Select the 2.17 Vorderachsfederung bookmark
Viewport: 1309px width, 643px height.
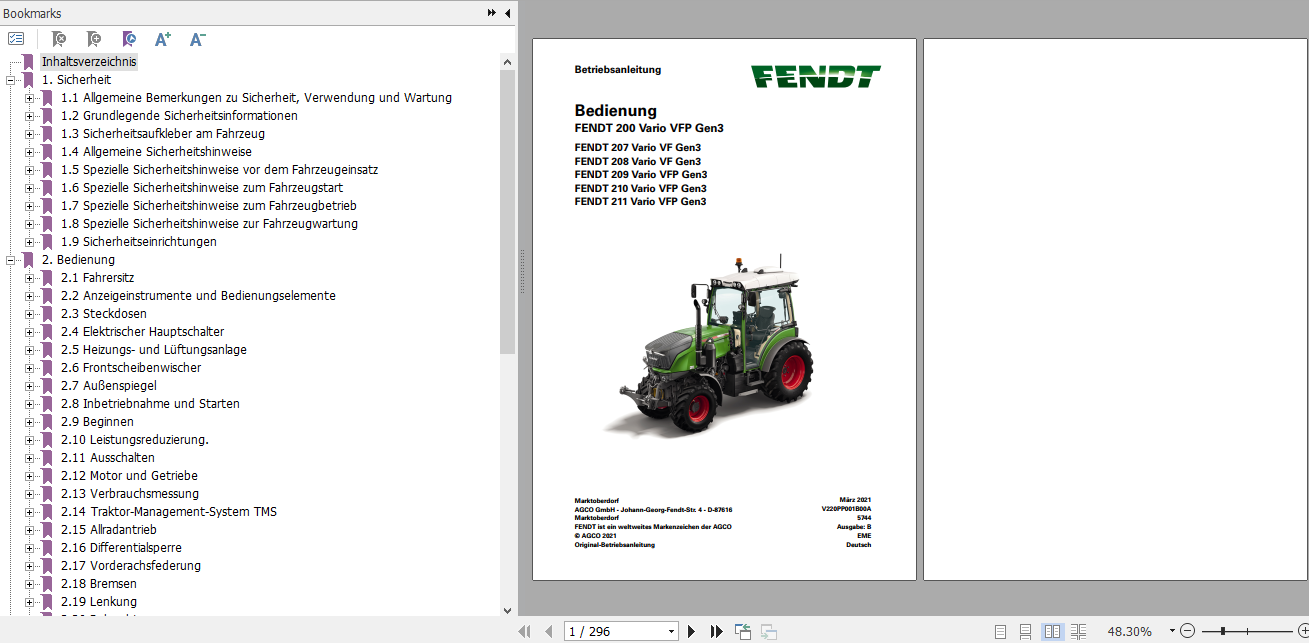131,566
